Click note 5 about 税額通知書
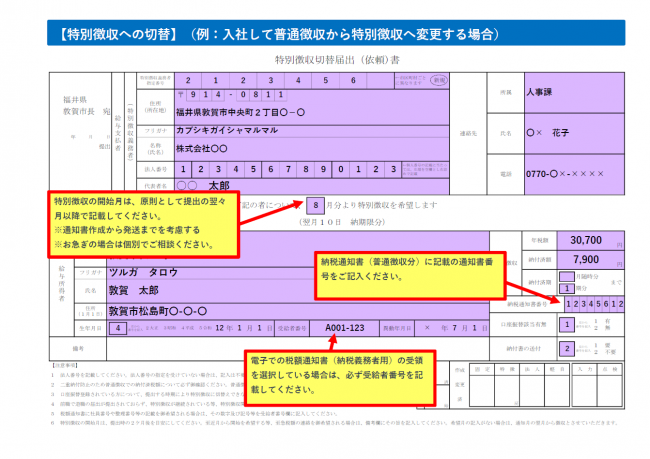 point(194,413)
